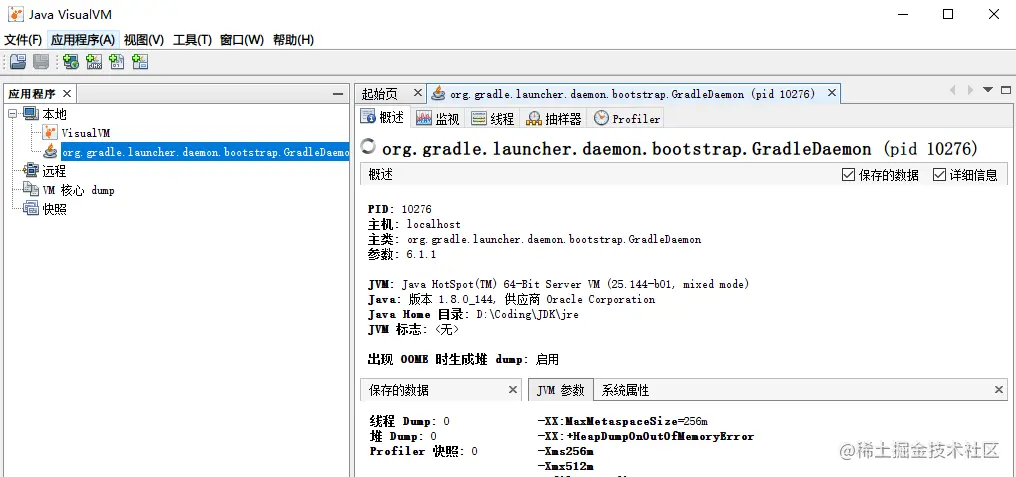1016x477 pixels.
Task: Select the 系统属性 tab
Action: point(625,391)
